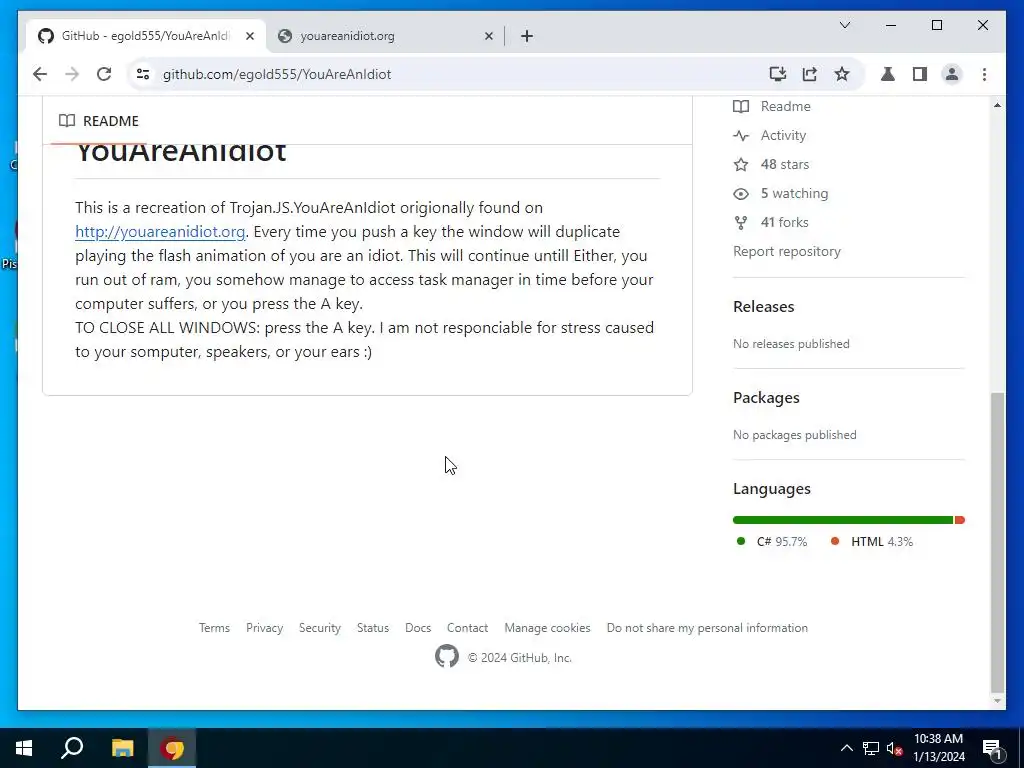Select HTML 4.3% language entry
Screen dimensions: 1024x768
872,541
